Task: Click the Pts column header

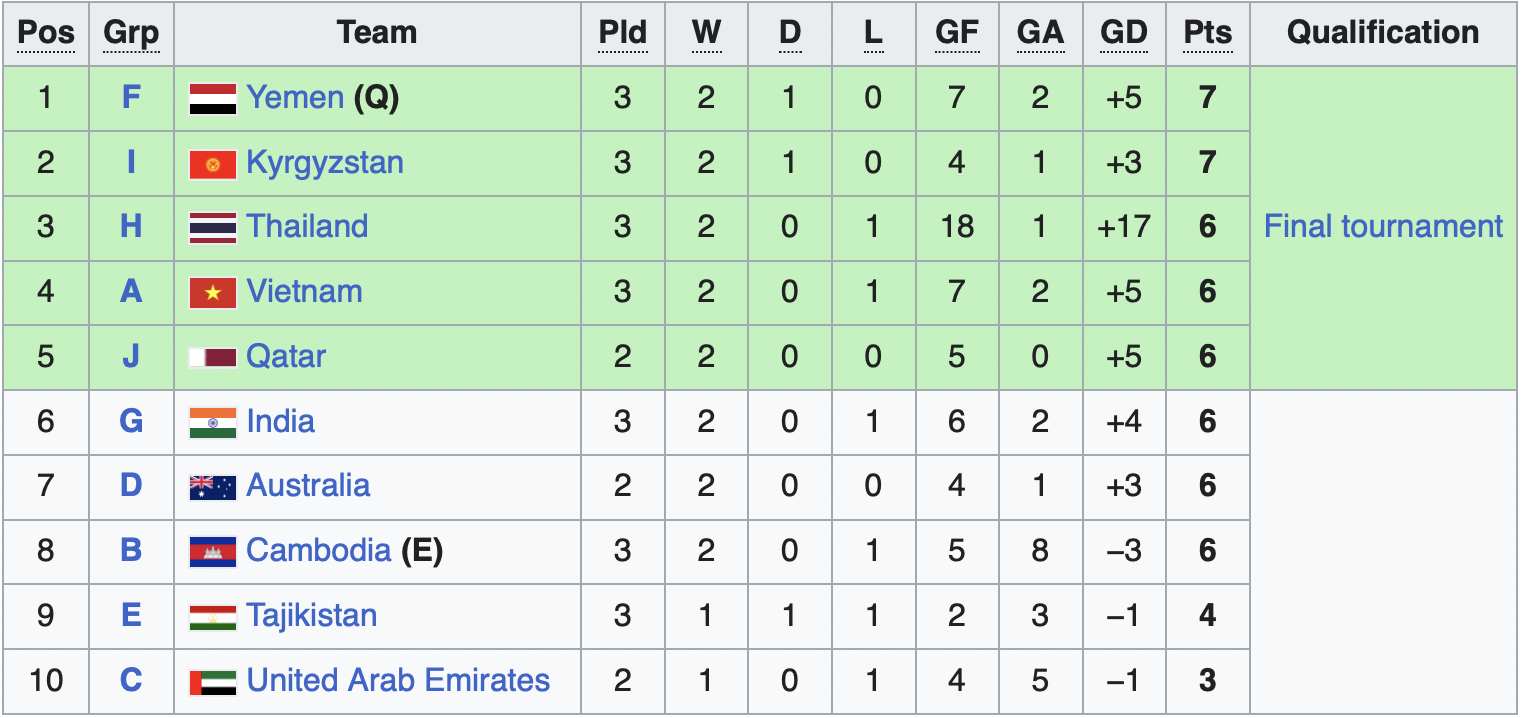Action: click(x=1207, y=33)
